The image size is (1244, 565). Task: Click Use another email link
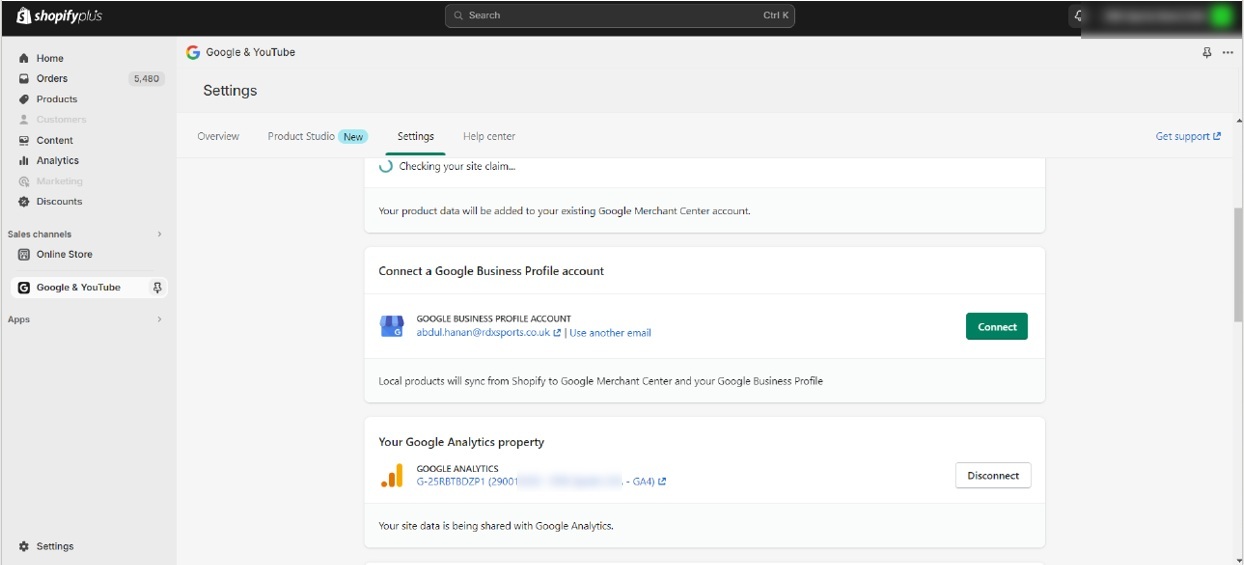coord(610,333)
